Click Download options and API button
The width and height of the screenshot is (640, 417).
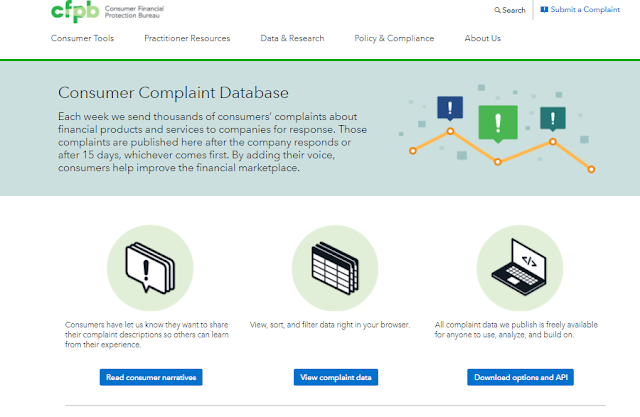point(520,377)
